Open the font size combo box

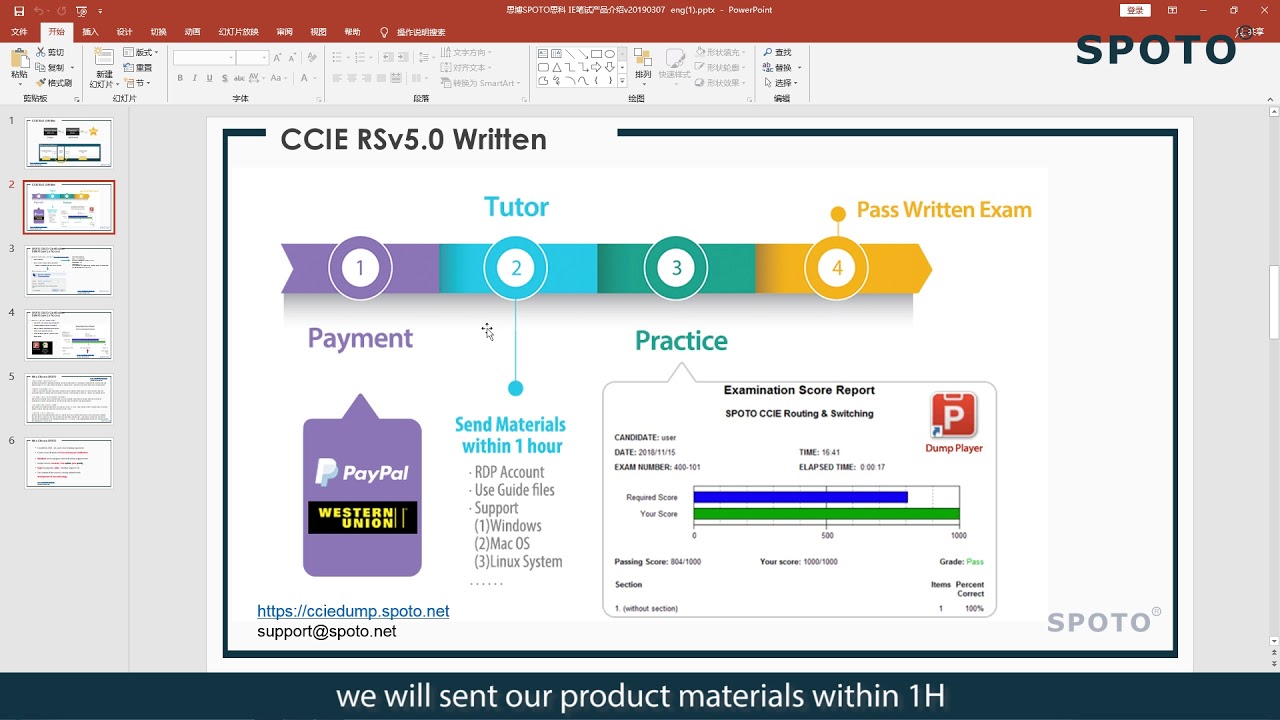click(x=252, y=58)
